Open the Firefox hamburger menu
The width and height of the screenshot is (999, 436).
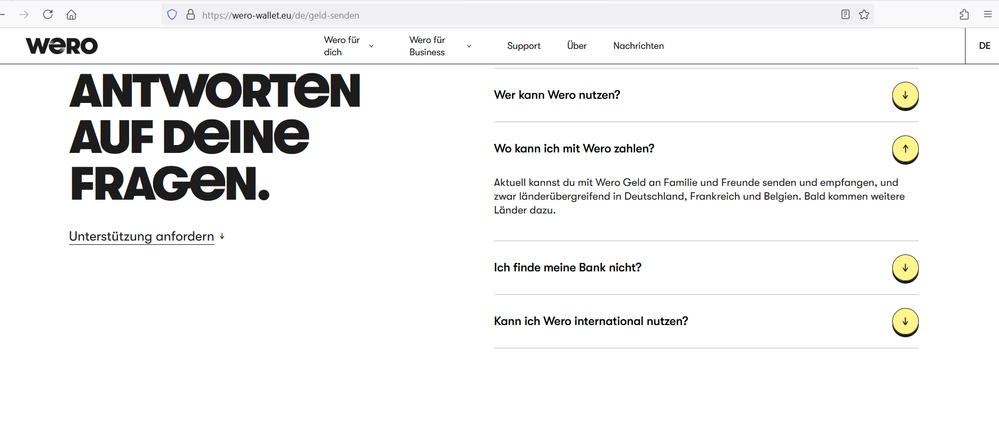tap(988, 15)
